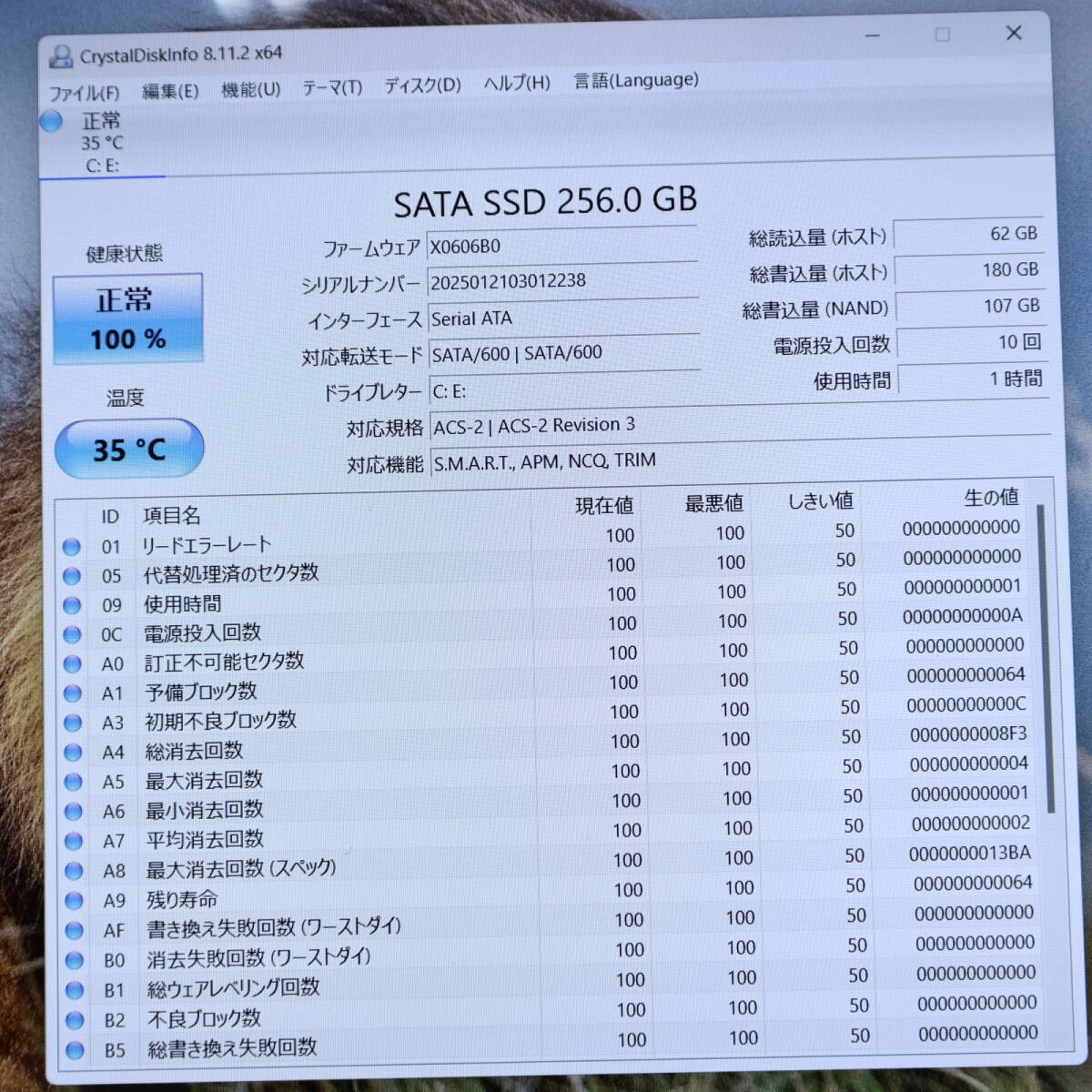Click status orb for ID A3 初期不良ブロック数
This screenshot has width=1092, height=1092.
(73, 723)
